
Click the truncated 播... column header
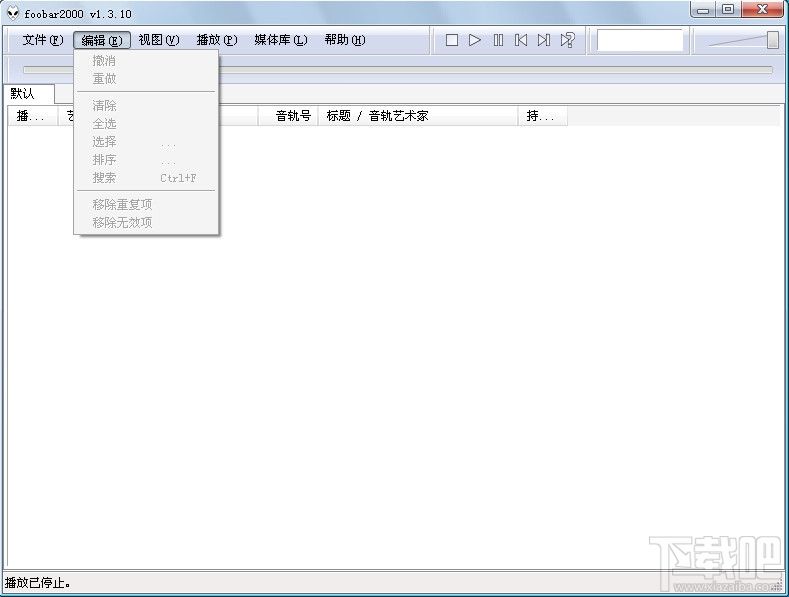click(x=33, y=116)
